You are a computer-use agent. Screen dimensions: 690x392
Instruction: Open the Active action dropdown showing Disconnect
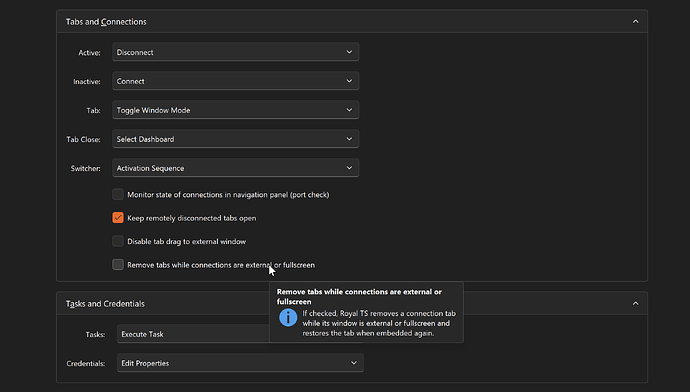(235, 52)
